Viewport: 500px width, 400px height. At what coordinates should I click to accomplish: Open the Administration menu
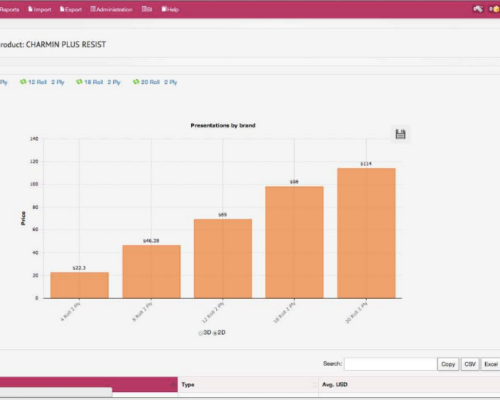(111, 9)
